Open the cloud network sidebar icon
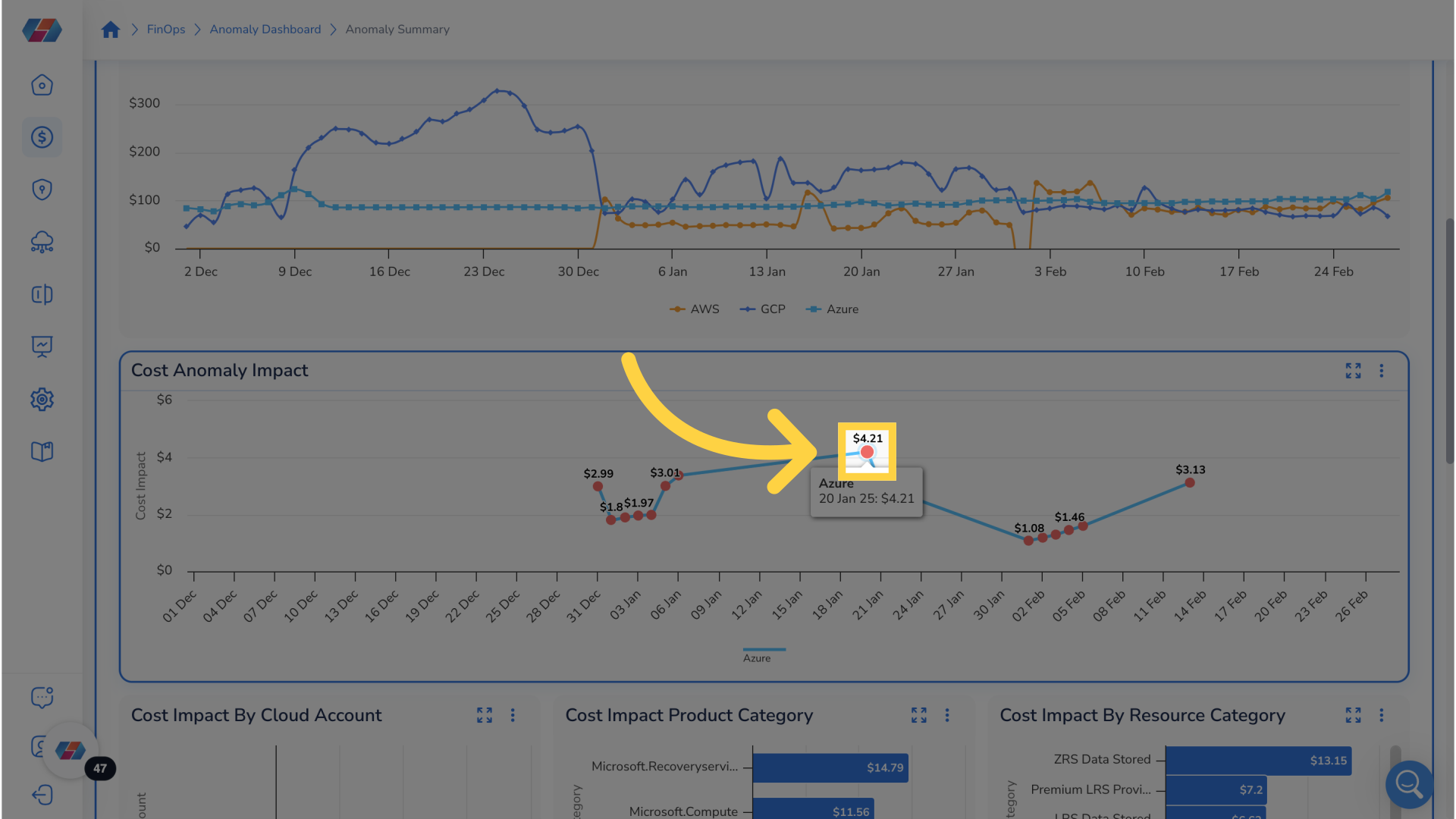 42,242
